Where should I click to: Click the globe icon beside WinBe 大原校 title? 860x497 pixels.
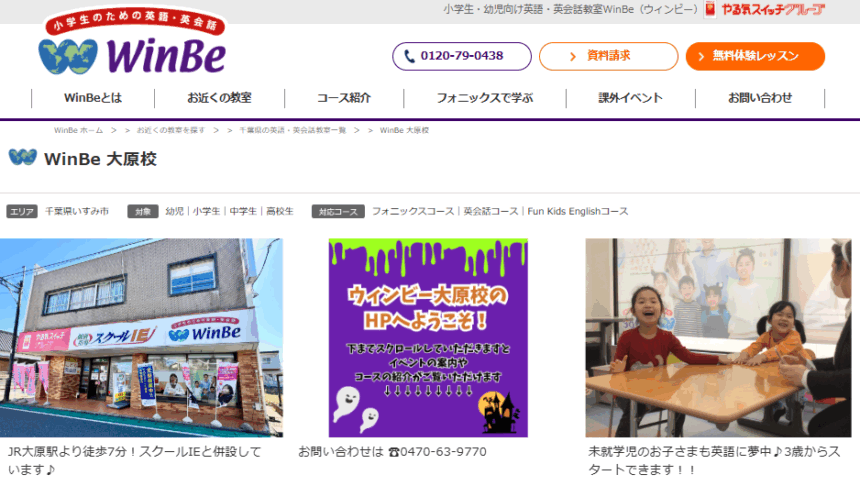[23, 158]
